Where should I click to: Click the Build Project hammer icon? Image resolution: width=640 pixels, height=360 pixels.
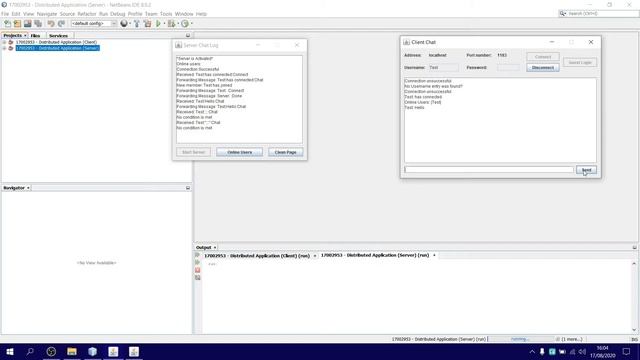click(x=137, y=24)
